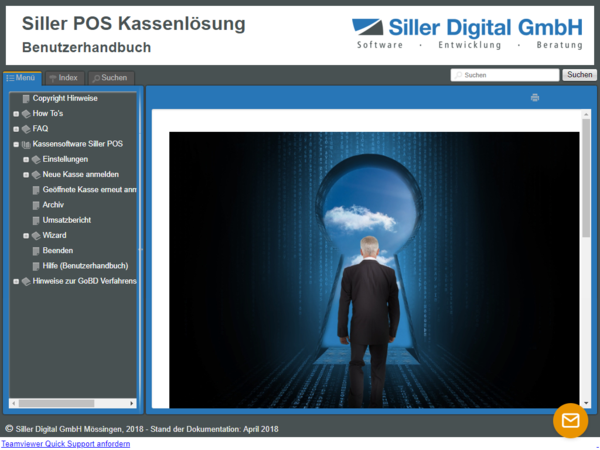Click the book icon beside How To's
The image size is (600, 450).
click(x=26, y=114)
